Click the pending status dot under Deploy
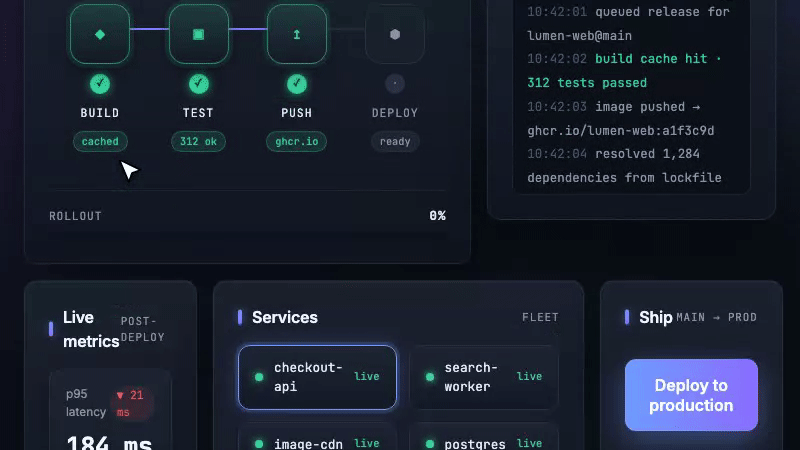 395,84
